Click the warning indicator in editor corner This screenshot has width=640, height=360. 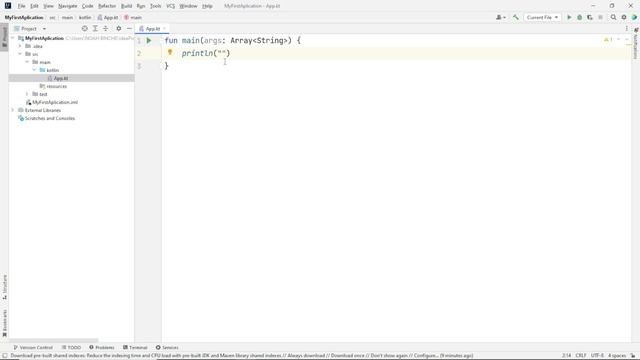pyautogui.click(x=608, y=40)
